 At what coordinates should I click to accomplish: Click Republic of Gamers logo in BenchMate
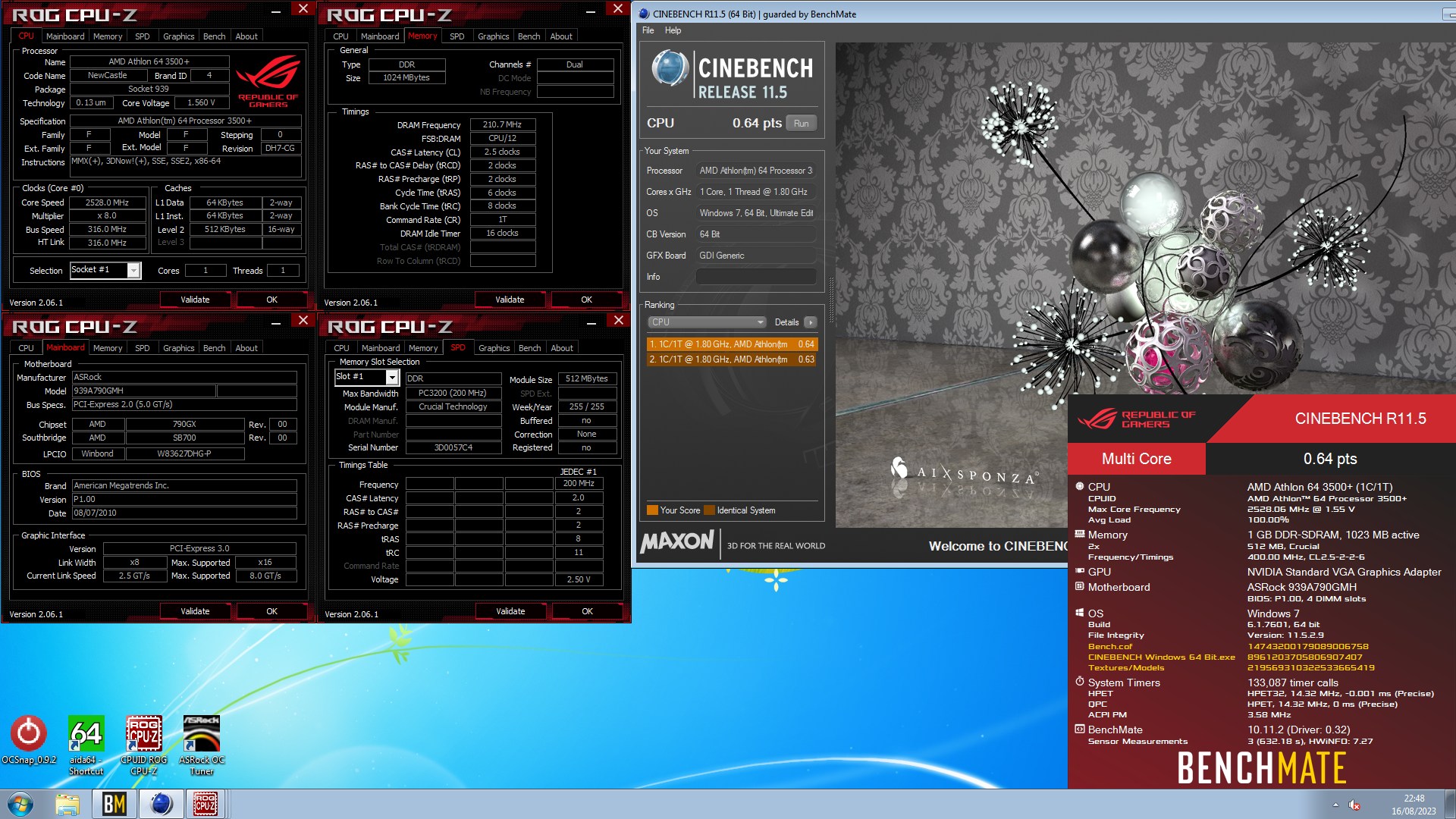point(1136,419)
